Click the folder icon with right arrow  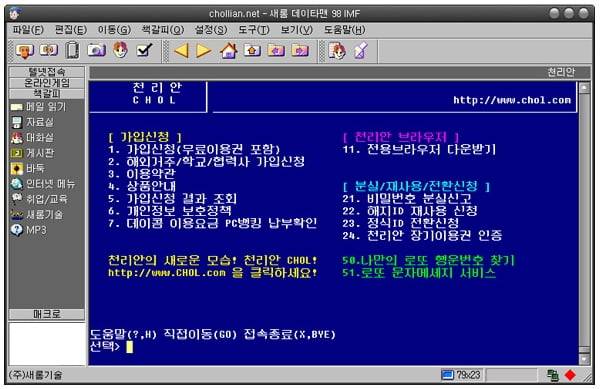click(x=300, y=50)
